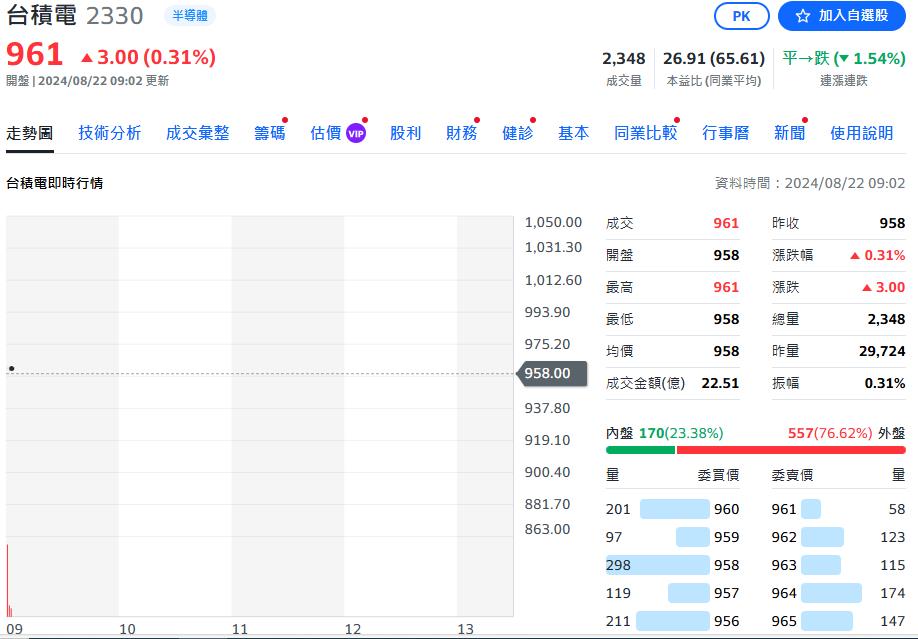Click the stock code 2330
The height and width of the screenshot is (639, 918).
(115, 16)
